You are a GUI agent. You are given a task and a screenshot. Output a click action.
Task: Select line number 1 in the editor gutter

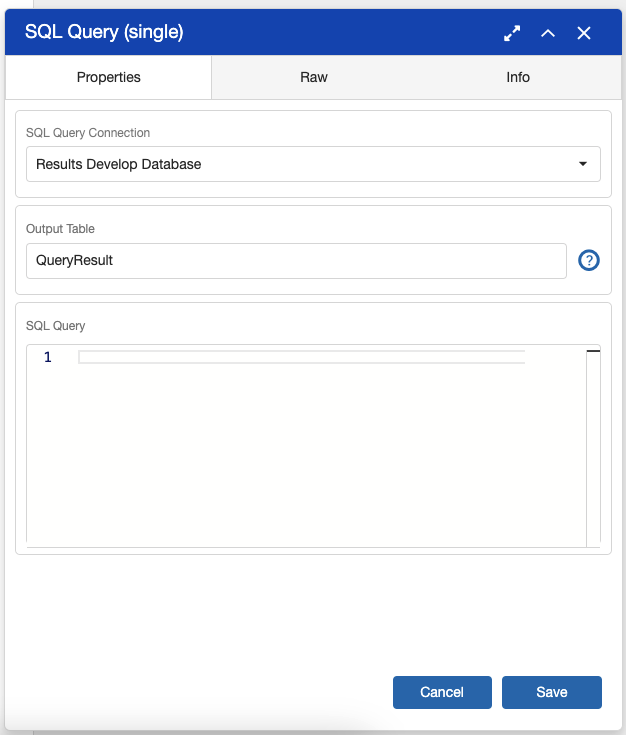point(48,357)
